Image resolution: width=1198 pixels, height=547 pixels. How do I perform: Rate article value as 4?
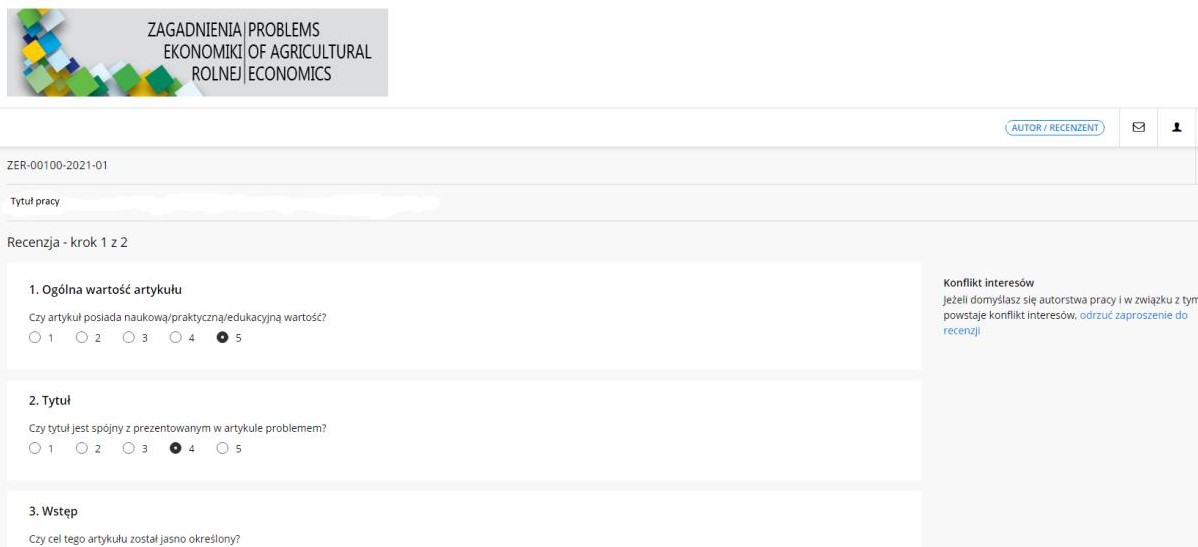point(176,337)
